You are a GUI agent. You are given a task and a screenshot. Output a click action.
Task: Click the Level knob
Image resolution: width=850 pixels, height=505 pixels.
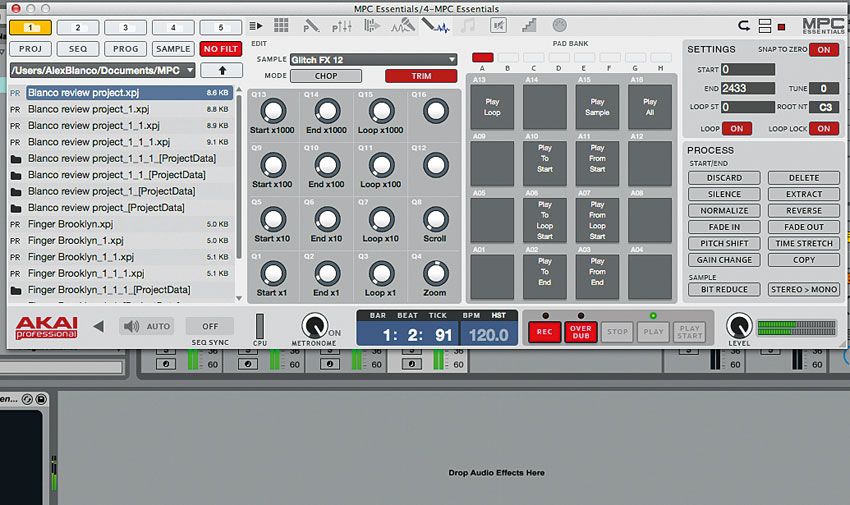click(x=739, y=326)
